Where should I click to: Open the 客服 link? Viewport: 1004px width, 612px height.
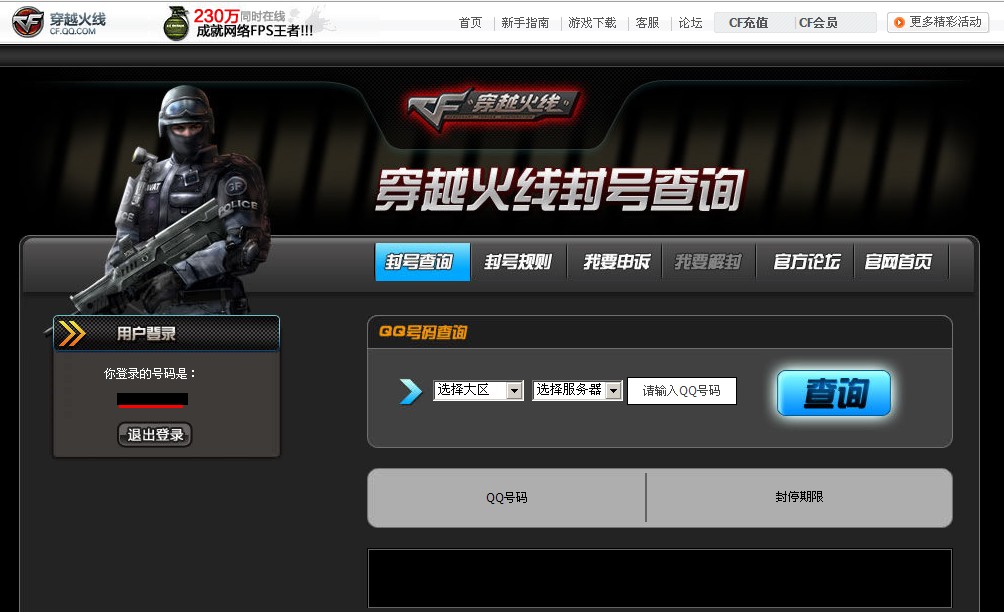click(647, 23)
